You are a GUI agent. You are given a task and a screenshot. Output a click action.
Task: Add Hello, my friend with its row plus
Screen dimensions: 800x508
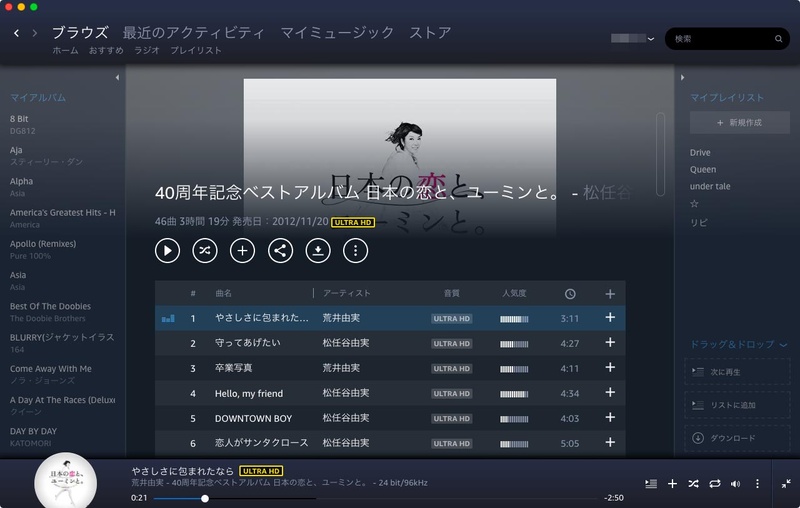610,392
